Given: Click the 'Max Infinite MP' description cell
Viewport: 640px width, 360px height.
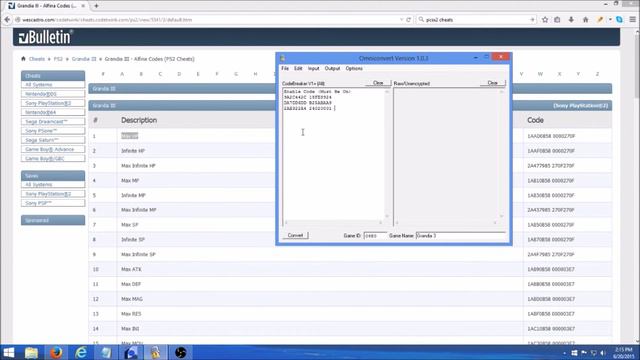Looking at the screenshot, I should (x=139, y=210).
